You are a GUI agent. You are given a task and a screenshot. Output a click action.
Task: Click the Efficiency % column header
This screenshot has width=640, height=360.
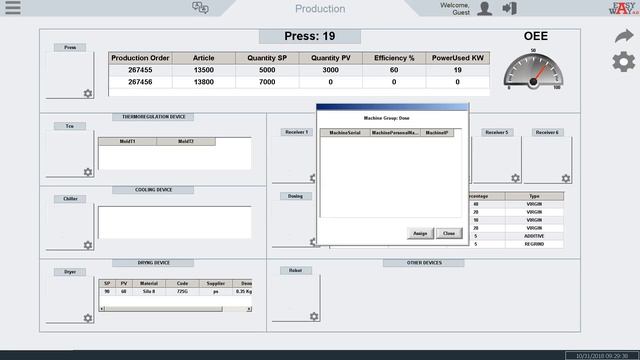pyautogui.click(x=394, y=58)
